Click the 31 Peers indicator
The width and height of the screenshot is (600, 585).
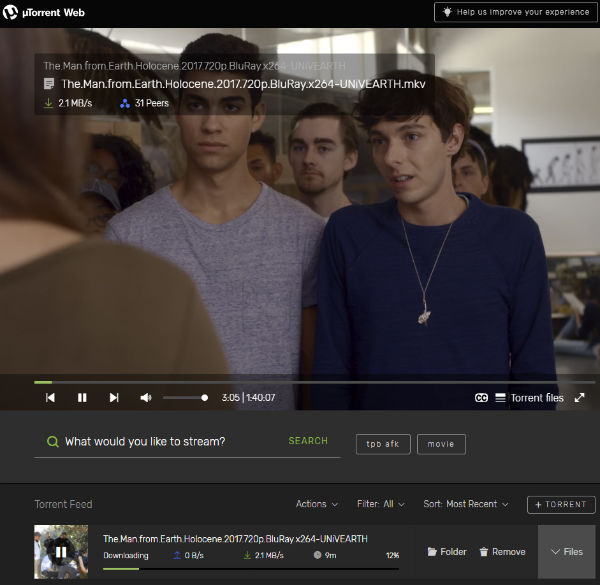click(144, 103)
